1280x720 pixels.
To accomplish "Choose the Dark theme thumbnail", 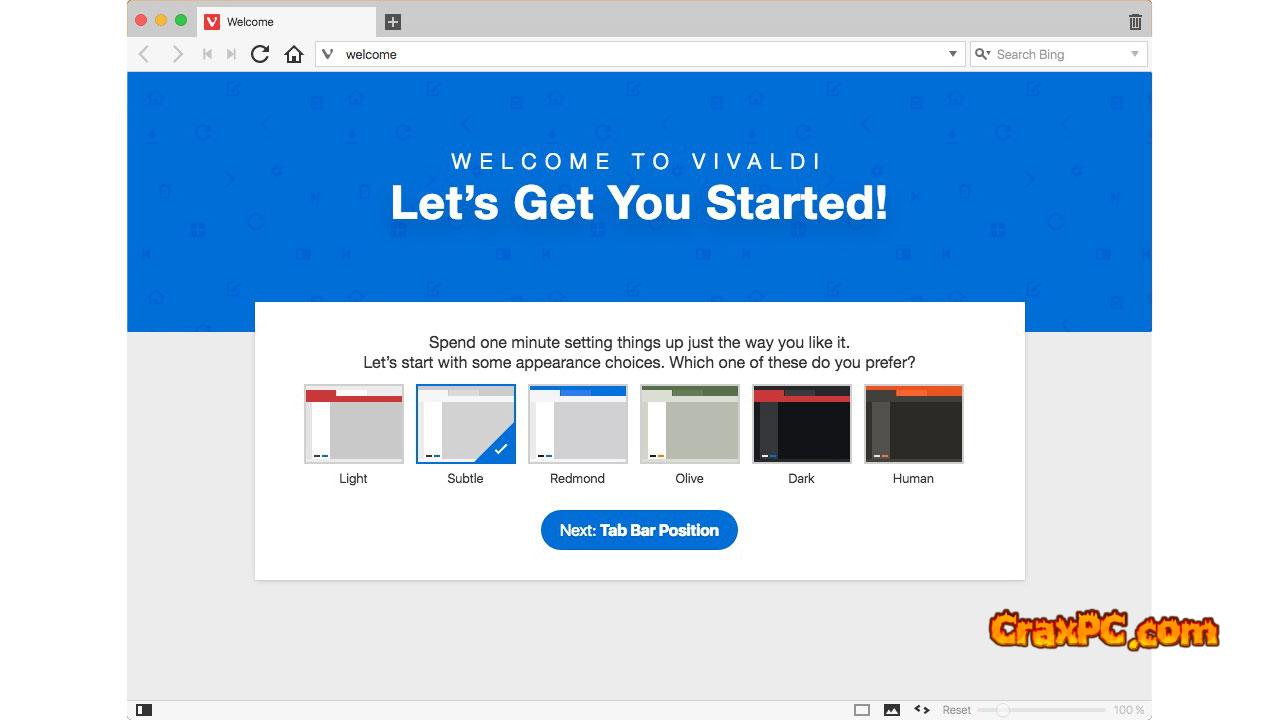I will [802, 424].
